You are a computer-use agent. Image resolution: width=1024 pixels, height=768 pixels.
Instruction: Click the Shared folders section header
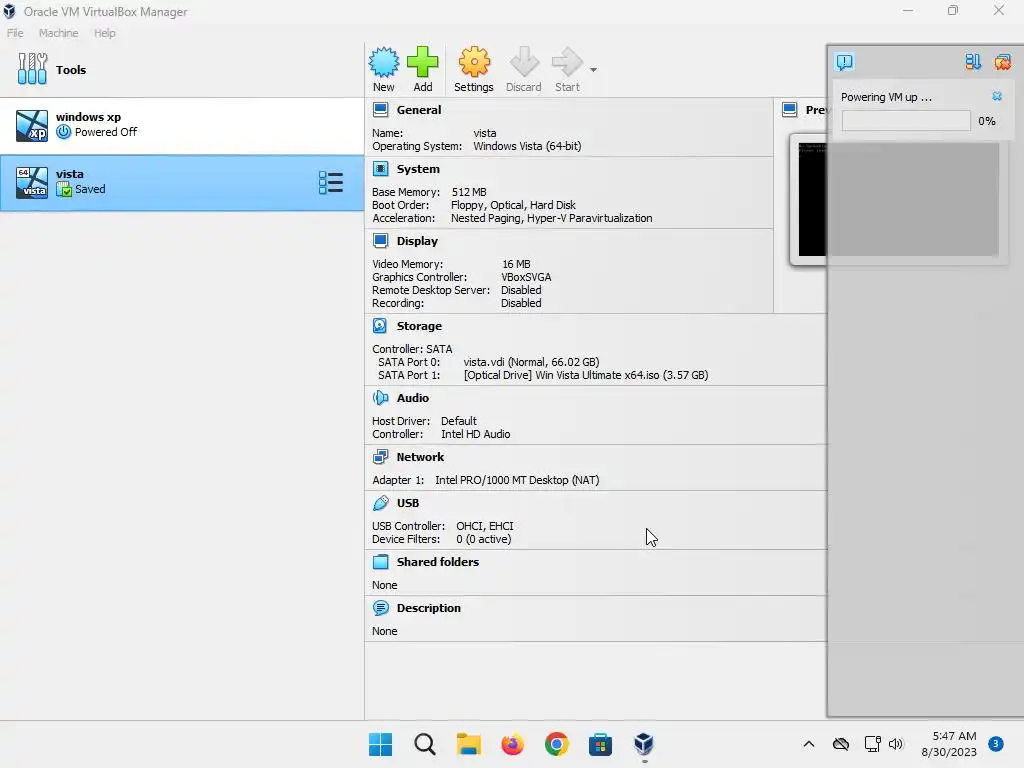(x=438, y=562)
